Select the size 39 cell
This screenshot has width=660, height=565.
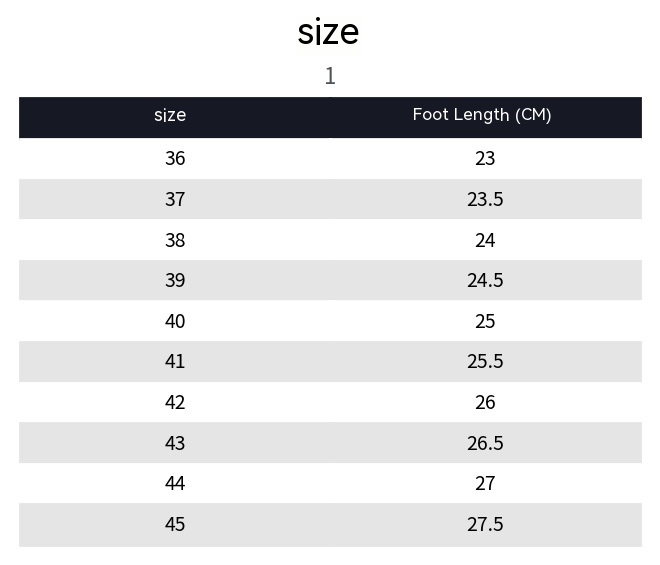pyautogui.click(x=175, y=280)
